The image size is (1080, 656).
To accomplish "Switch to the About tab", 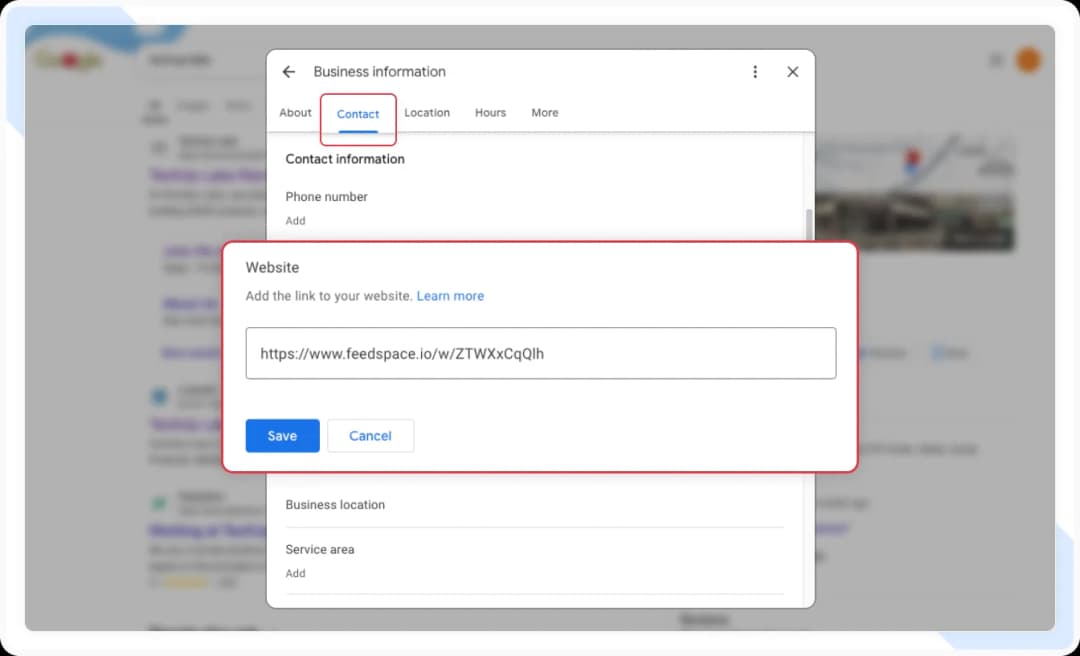I will point(295,112).
